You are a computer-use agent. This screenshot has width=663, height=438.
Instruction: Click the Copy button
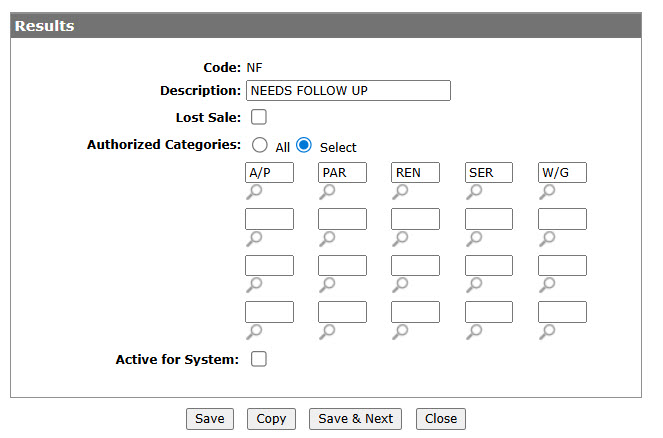point(271,419)
